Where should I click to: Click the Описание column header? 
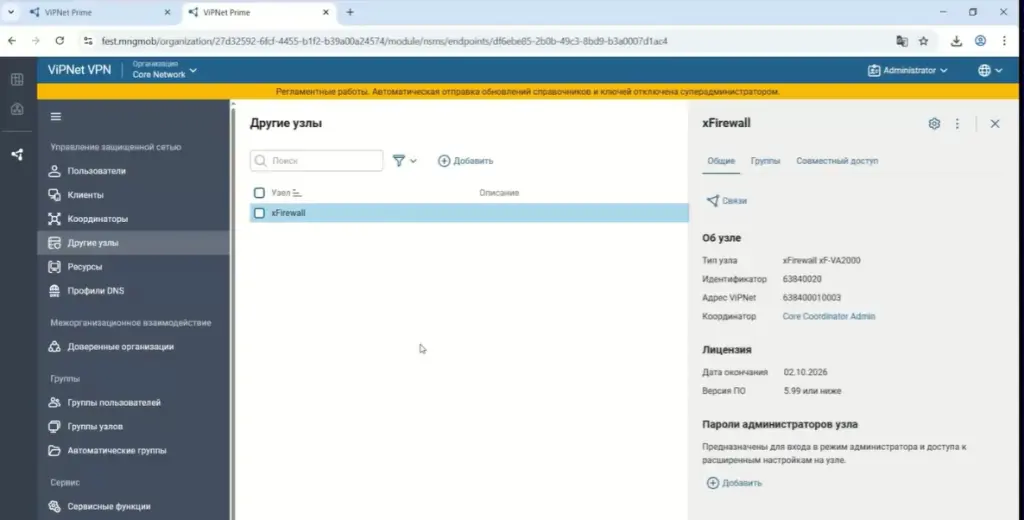pyautogui.click(x=499, y=193)
